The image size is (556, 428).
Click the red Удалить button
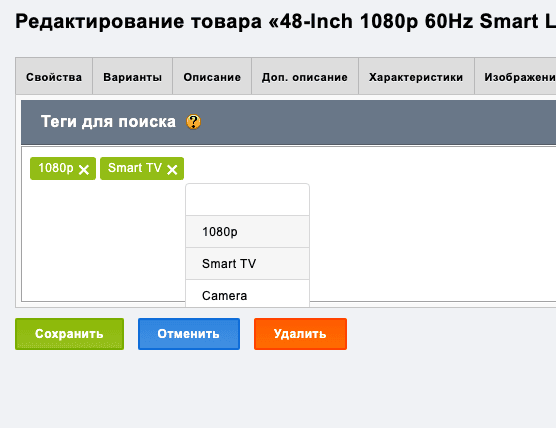(300, 334)
